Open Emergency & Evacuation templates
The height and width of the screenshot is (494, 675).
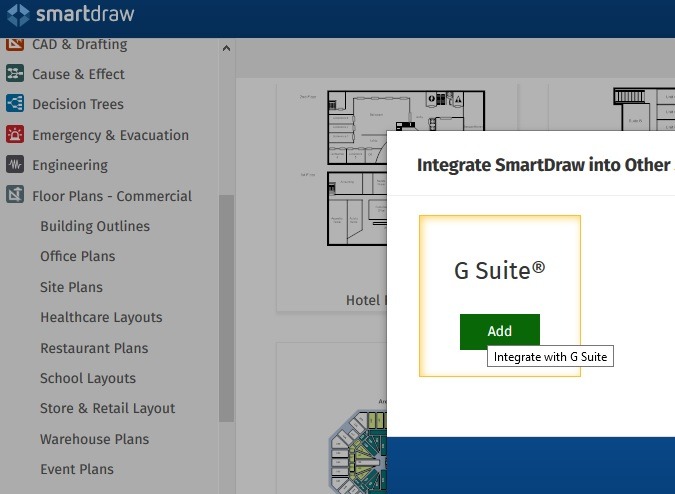click(x=111, y=135)
